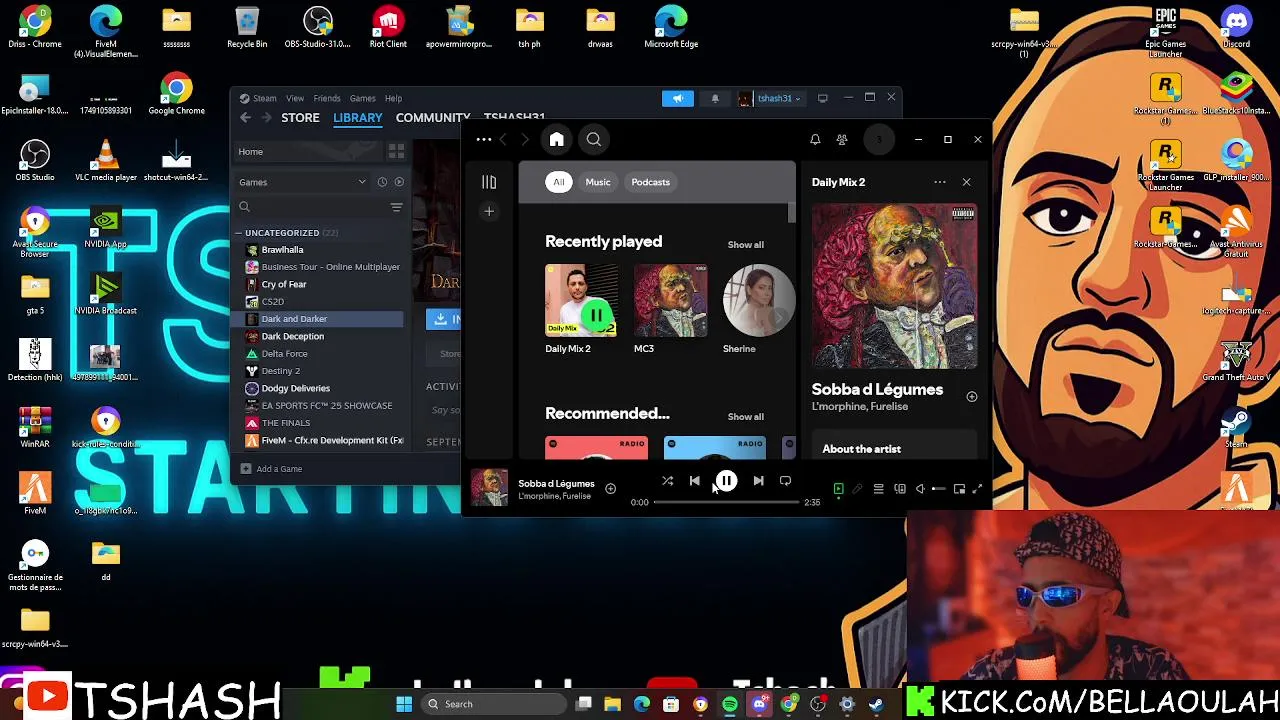Enter Spotify full screen mode
The height and width of the screenshot is (720, 1280).
978,489
